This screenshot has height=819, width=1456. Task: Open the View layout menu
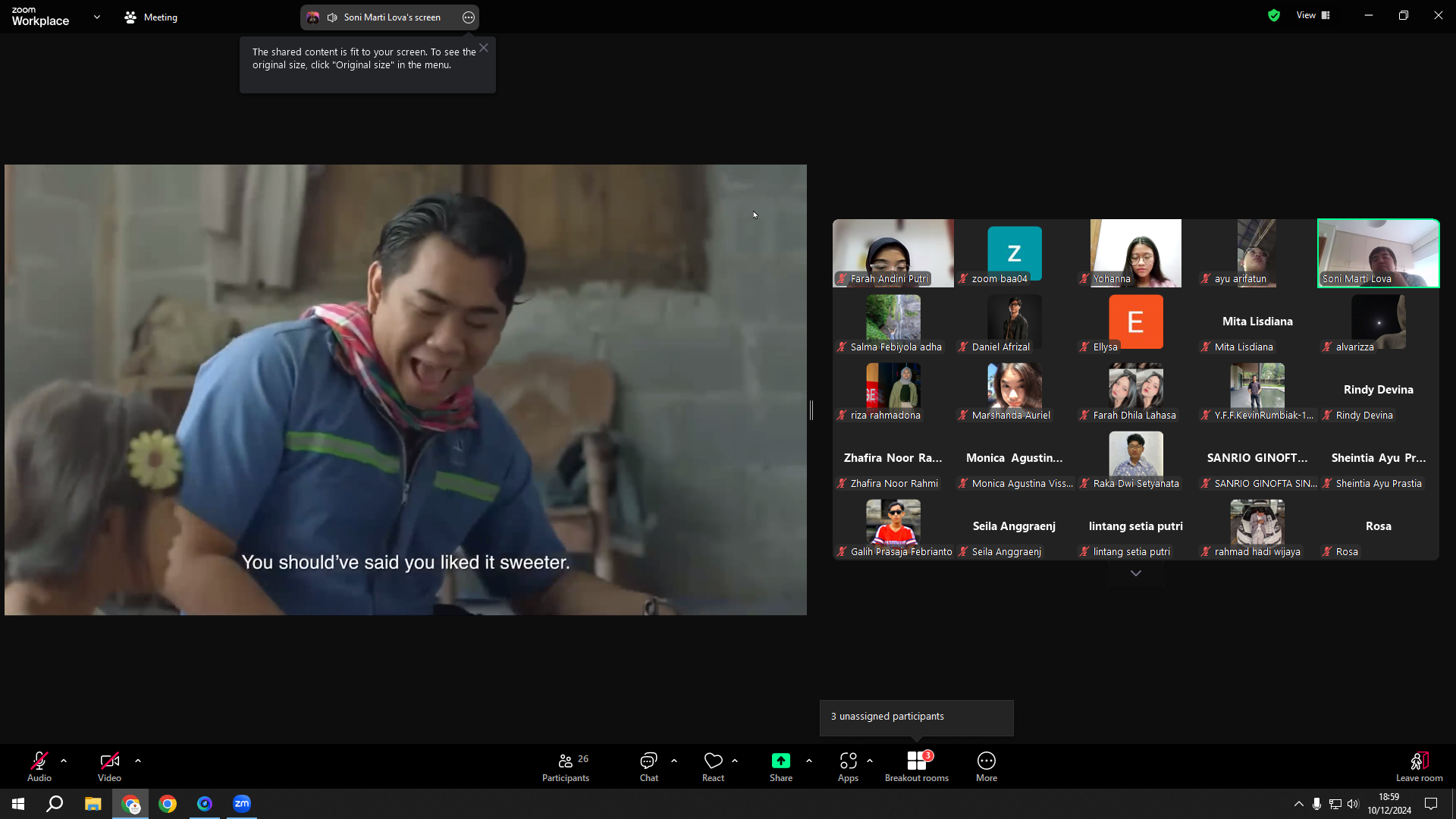[x=1313, y=15]
